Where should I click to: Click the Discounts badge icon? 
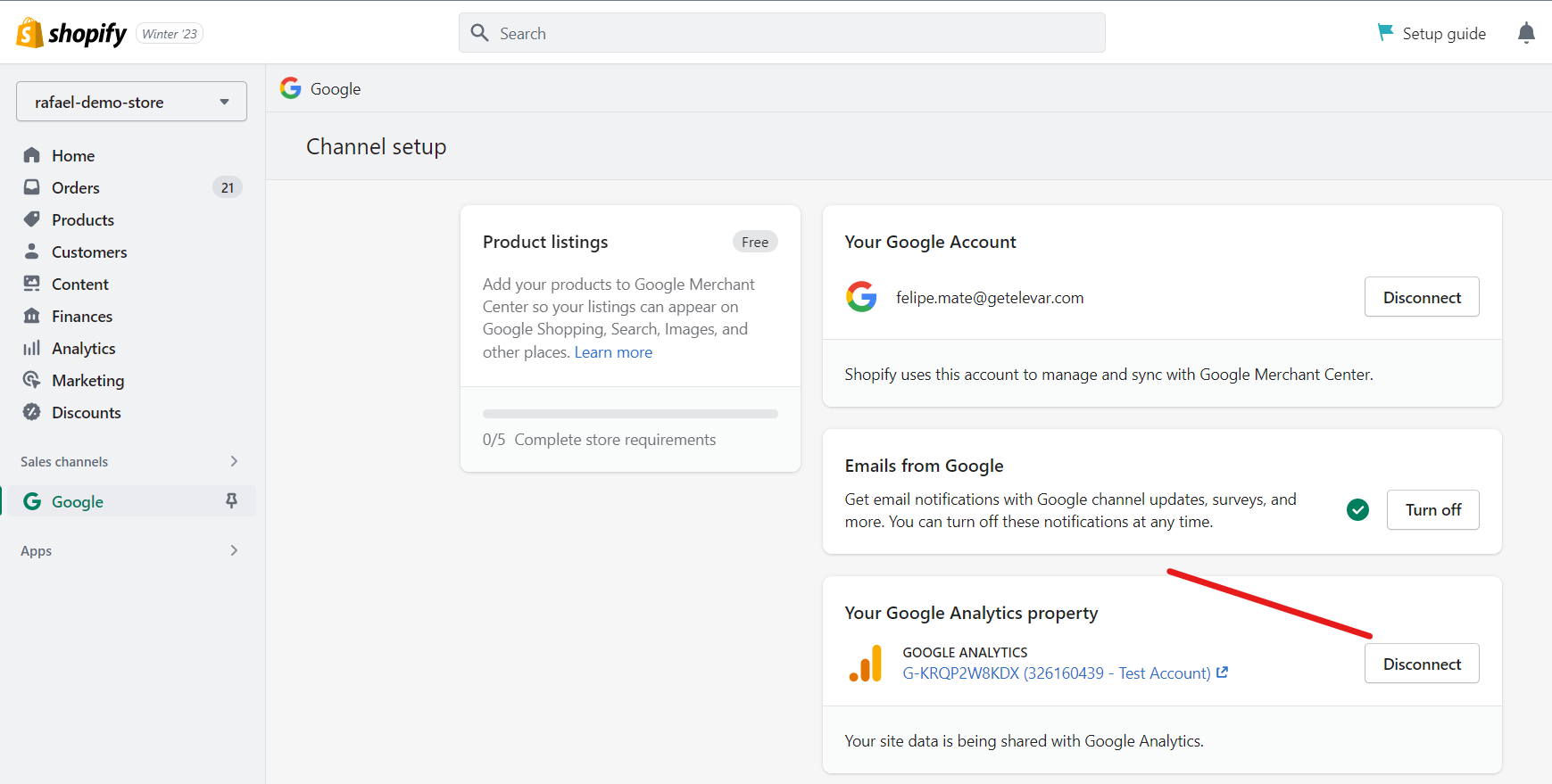(32, 412)
